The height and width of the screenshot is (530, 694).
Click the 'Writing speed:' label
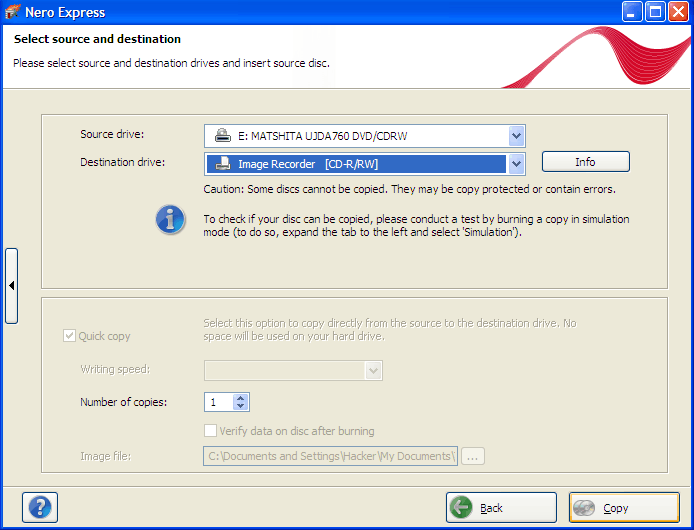coord(115,369)
